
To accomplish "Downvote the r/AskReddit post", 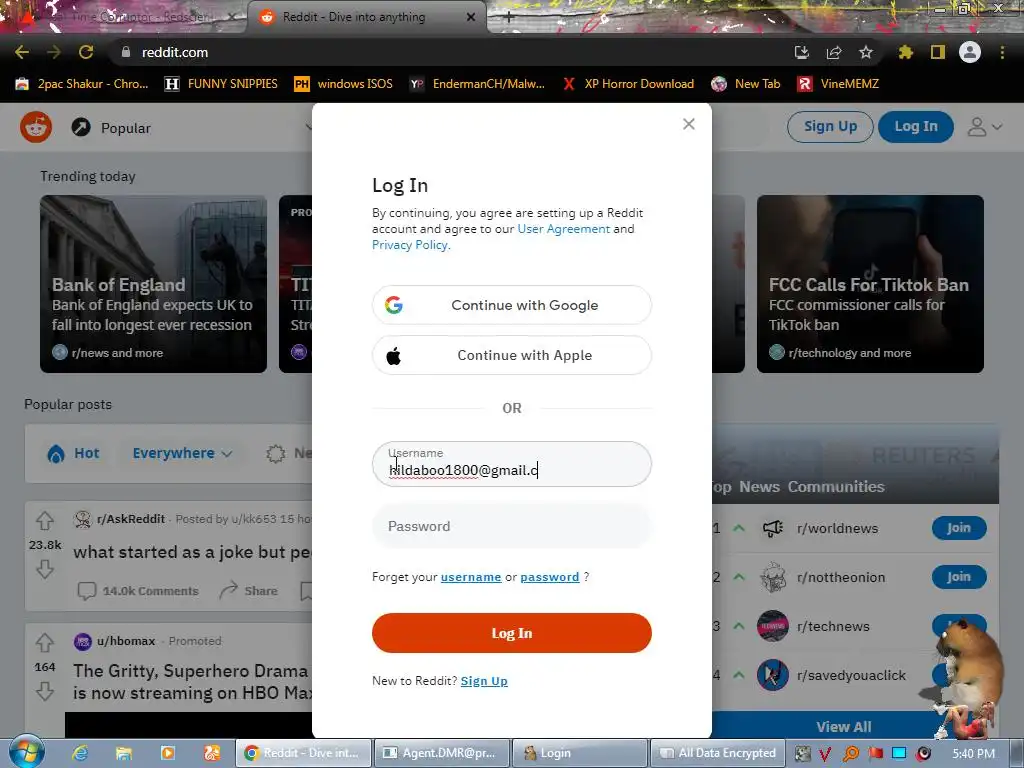I will point(44,569).
